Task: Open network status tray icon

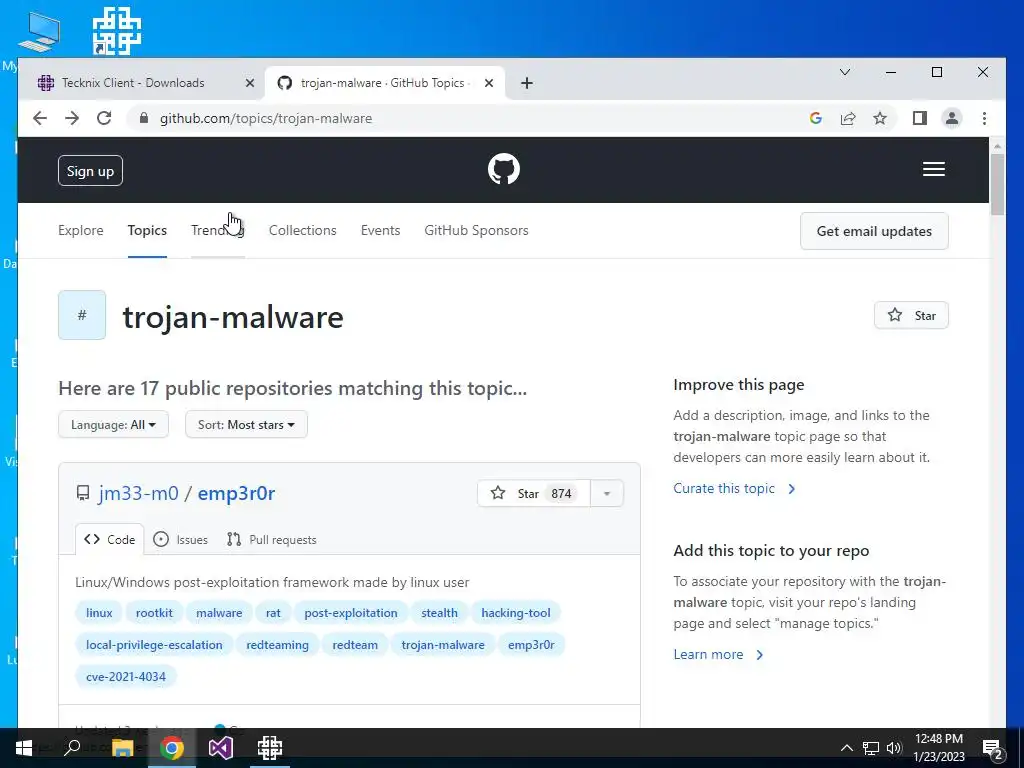Action: (871, 748)
